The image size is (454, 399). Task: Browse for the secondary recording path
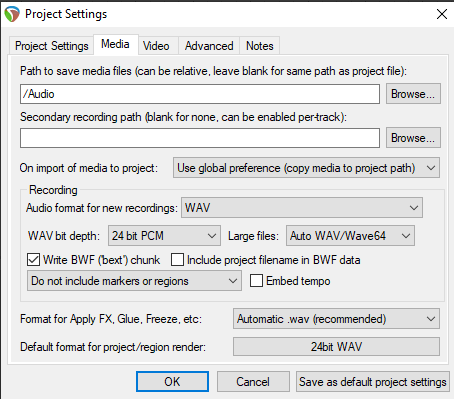point(413,138)
